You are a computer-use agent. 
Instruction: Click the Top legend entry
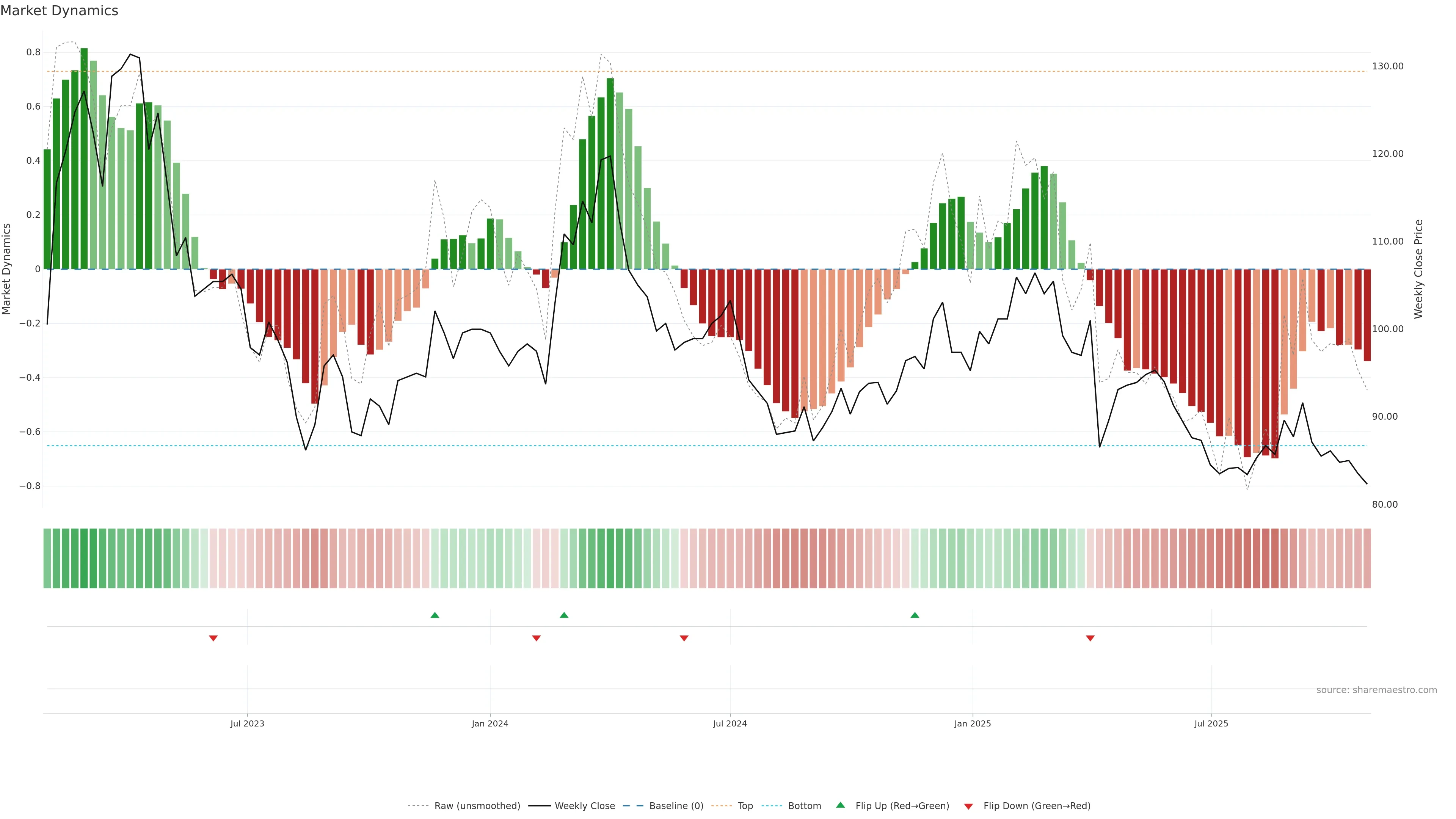tap(745, 806)
